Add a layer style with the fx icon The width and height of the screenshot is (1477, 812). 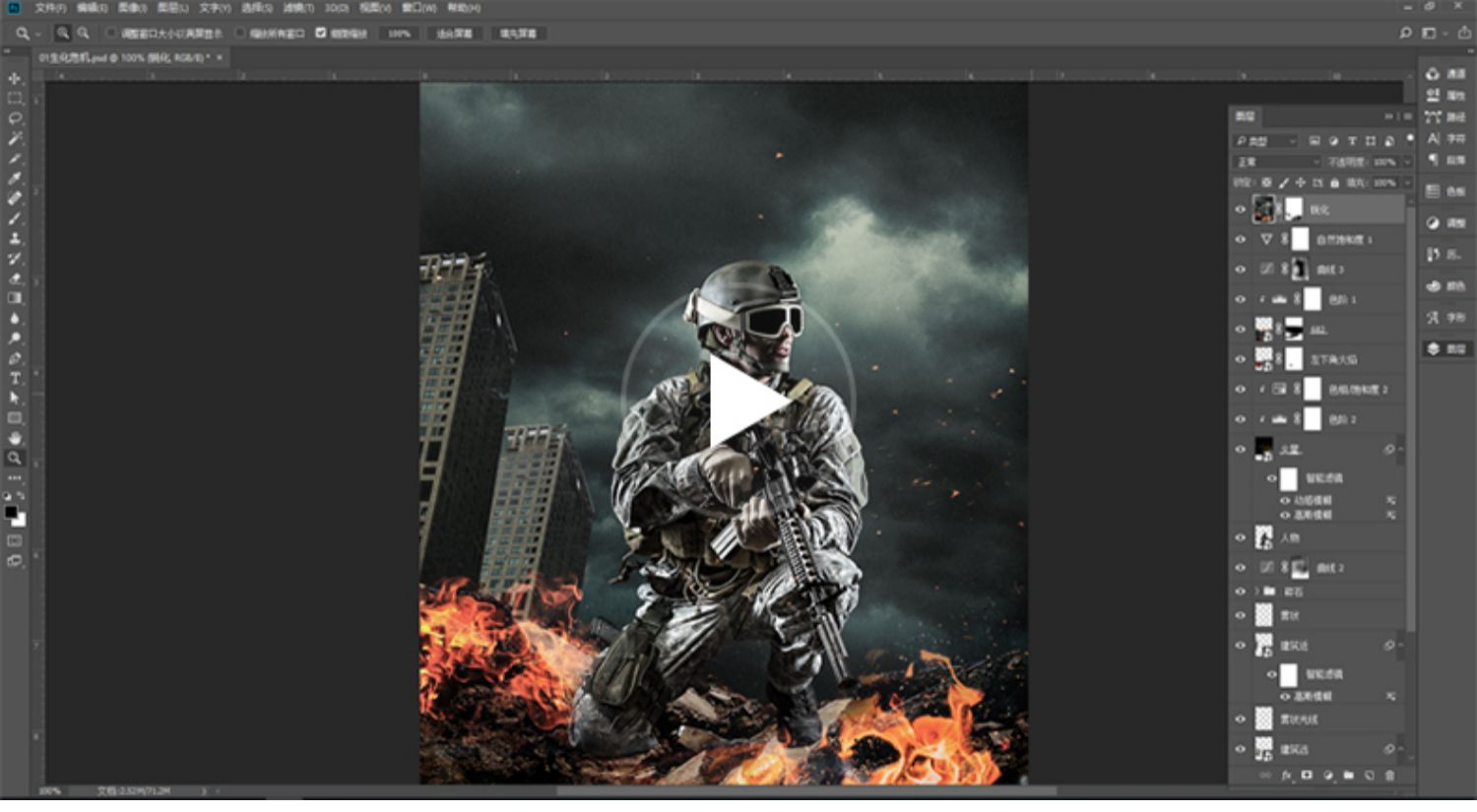click(1286, 776)
